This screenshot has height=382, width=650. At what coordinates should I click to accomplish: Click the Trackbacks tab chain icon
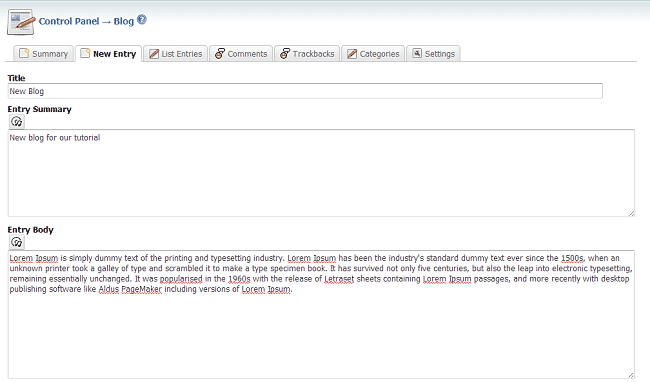click(x=285, y=53)
